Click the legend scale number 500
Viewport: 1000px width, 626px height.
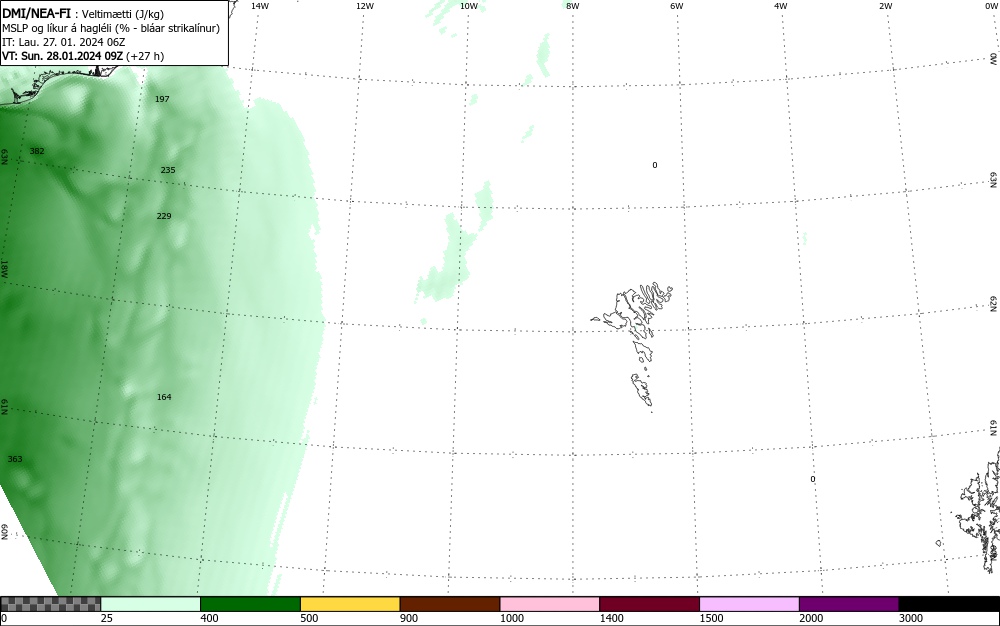309,618
